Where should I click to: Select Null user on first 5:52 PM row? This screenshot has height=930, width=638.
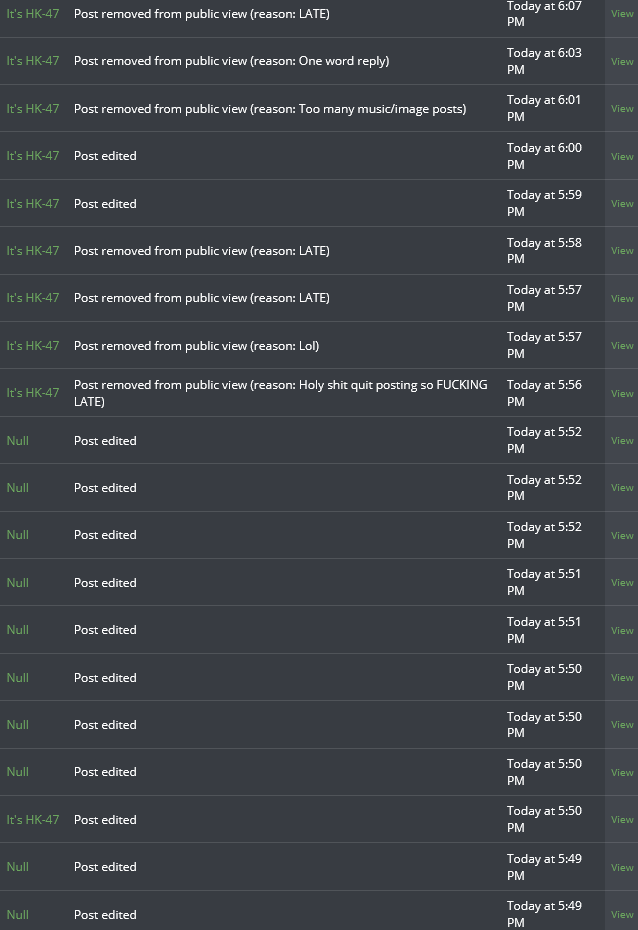tap(18, 441)
